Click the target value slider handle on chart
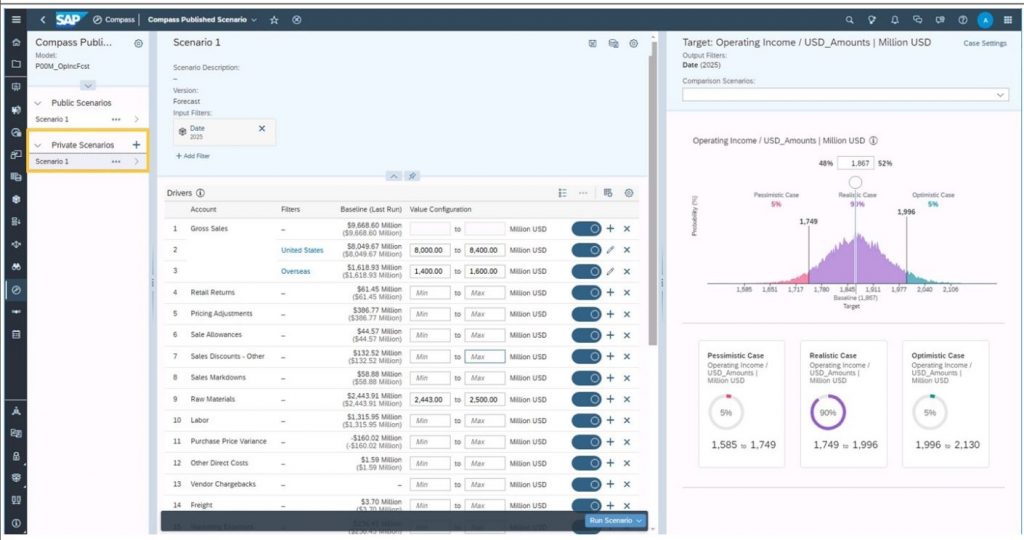1024x540 pixels. [855, 182]
